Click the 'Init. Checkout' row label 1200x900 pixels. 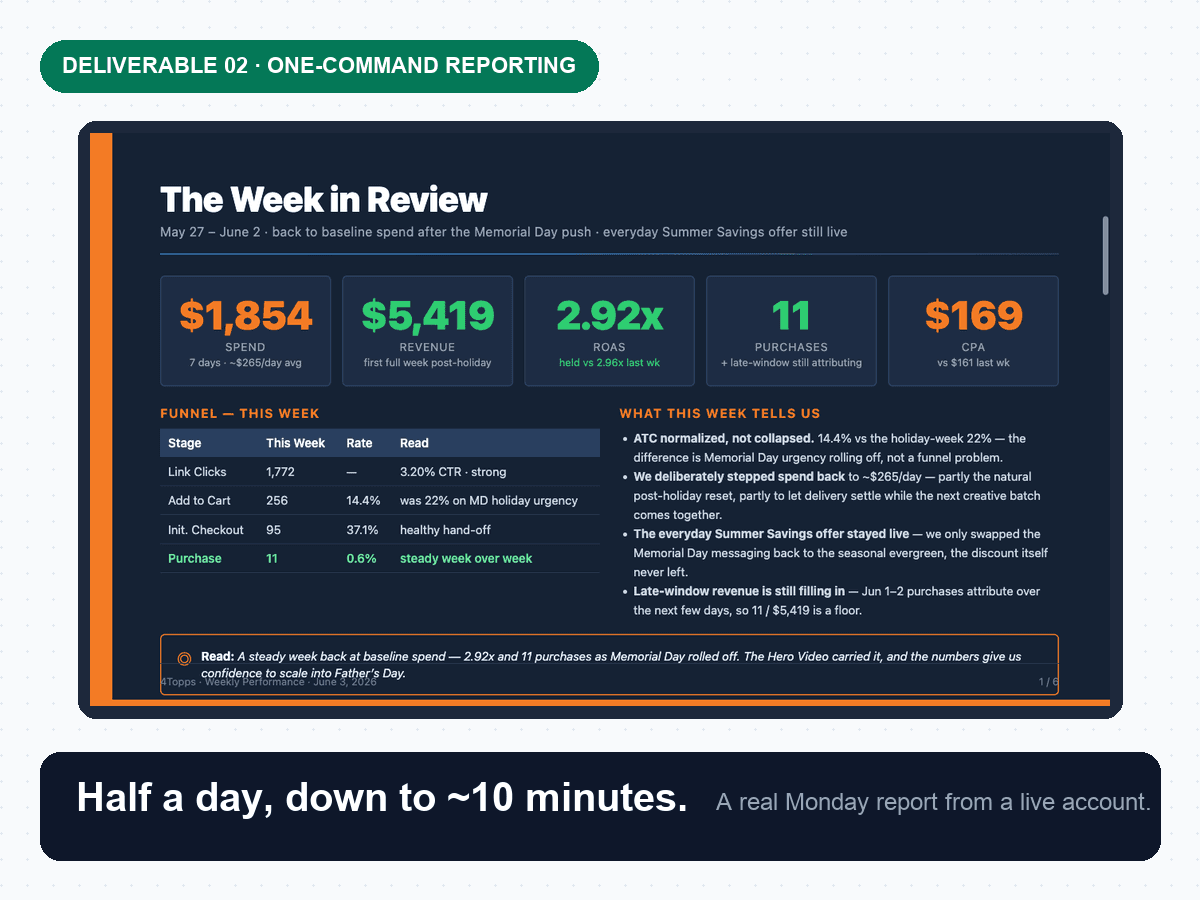click(x=206, y=530)
